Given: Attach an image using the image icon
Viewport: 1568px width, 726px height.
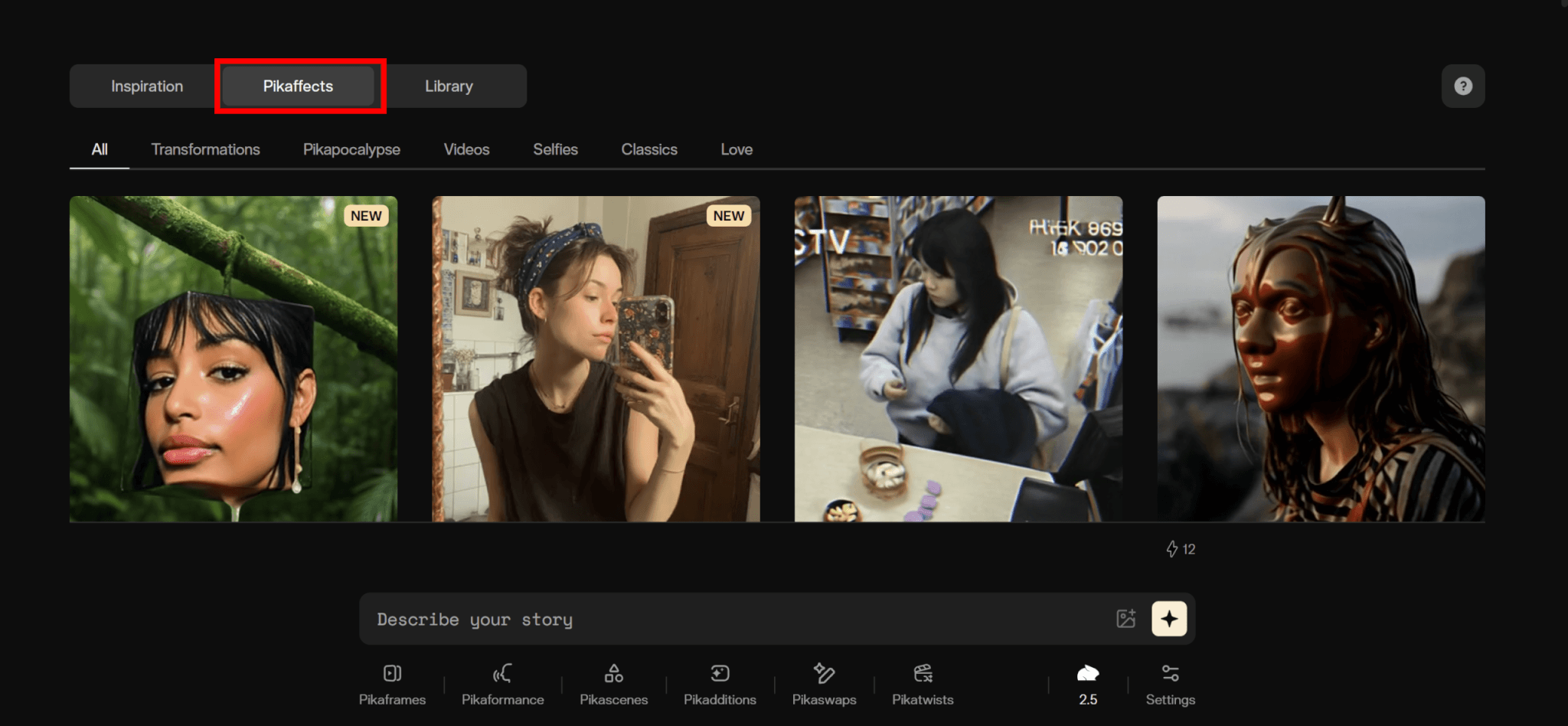Looking at the screenshot, I should (x=1125, y=619).
